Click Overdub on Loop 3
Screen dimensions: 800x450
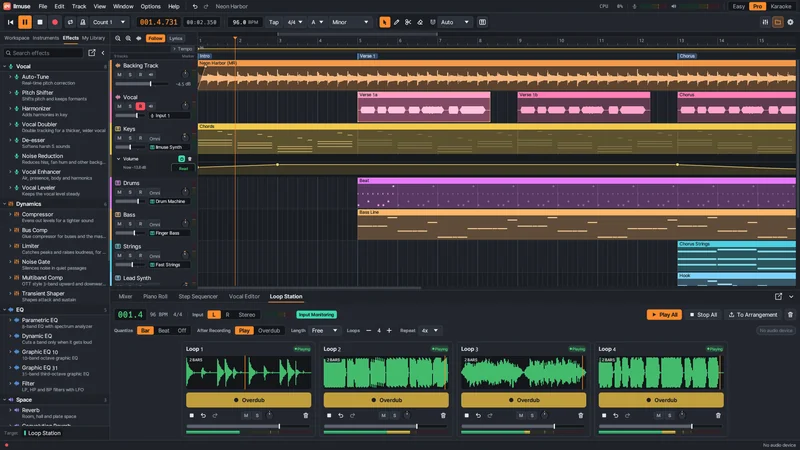(523, 400)
